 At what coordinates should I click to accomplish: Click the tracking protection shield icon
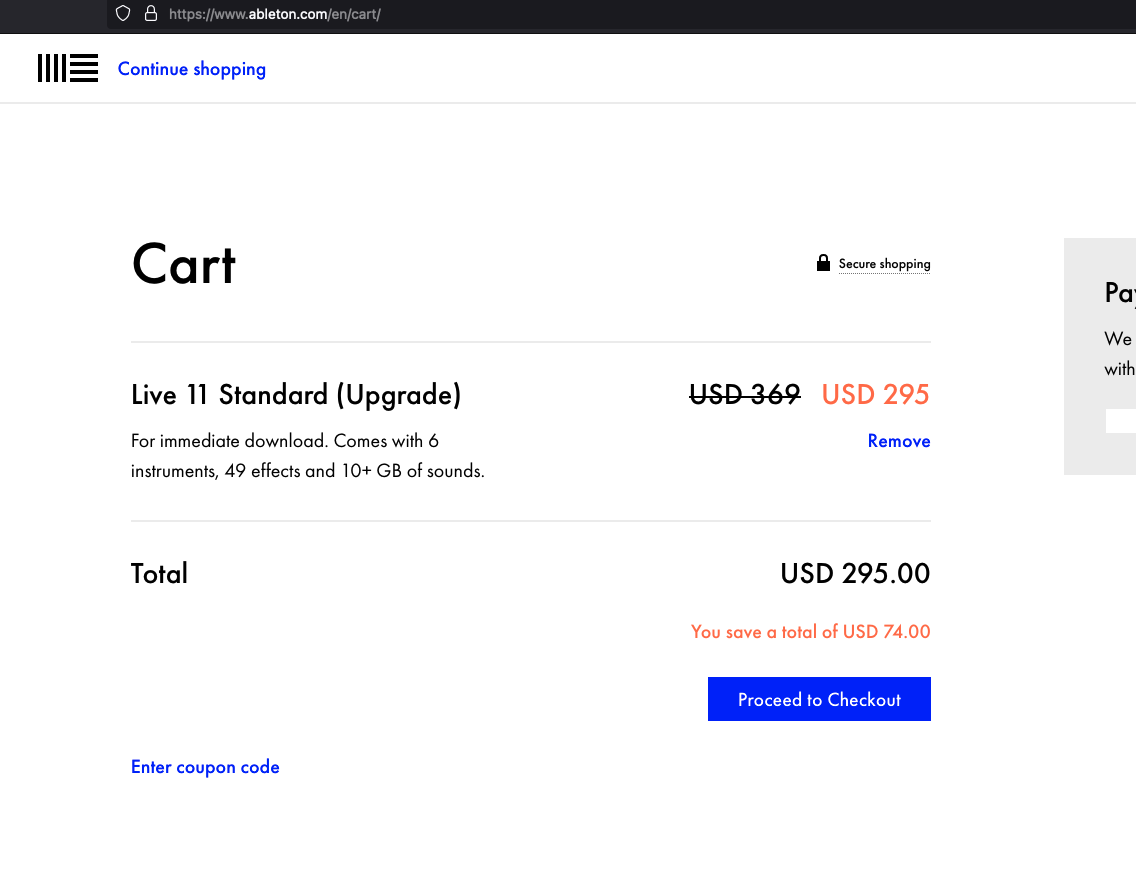pos(124,14)
